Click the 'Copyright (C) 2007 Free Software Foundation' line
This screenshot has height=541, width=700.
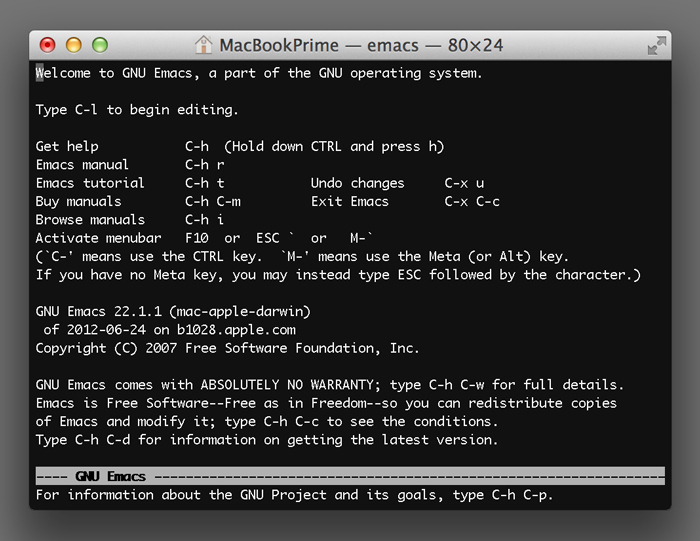[x=228, y=348]
